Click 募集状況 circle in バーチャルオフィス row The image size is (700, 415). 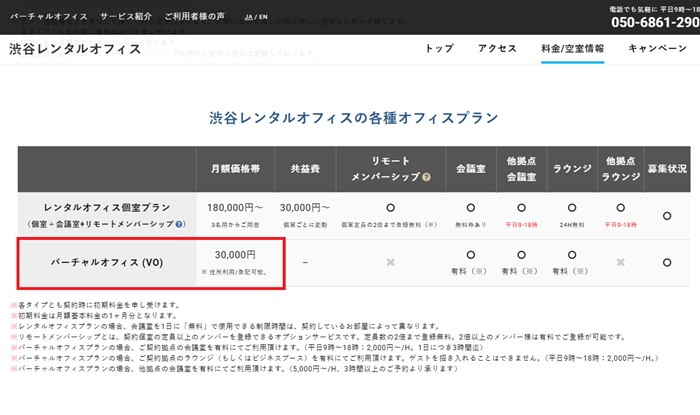pyautogui.click(x=667, y=262)
